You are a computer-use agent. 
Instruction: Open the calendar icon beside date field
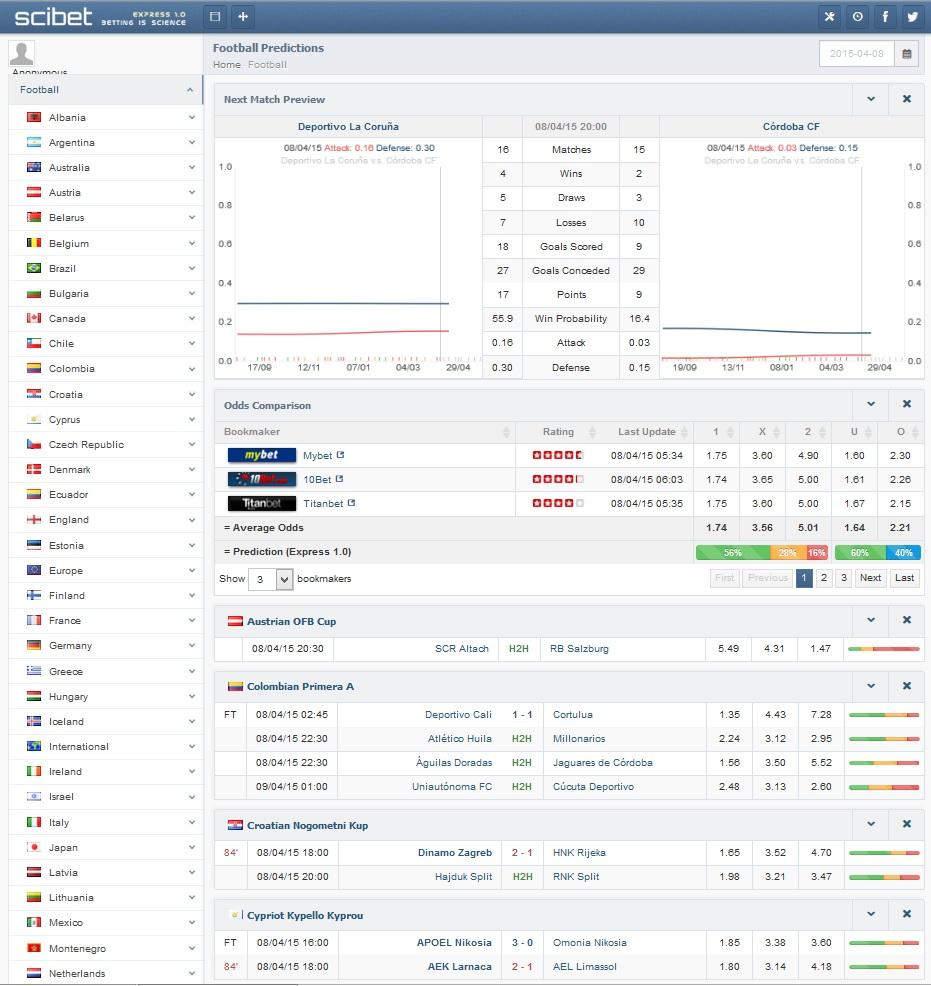tap(906, 53)
